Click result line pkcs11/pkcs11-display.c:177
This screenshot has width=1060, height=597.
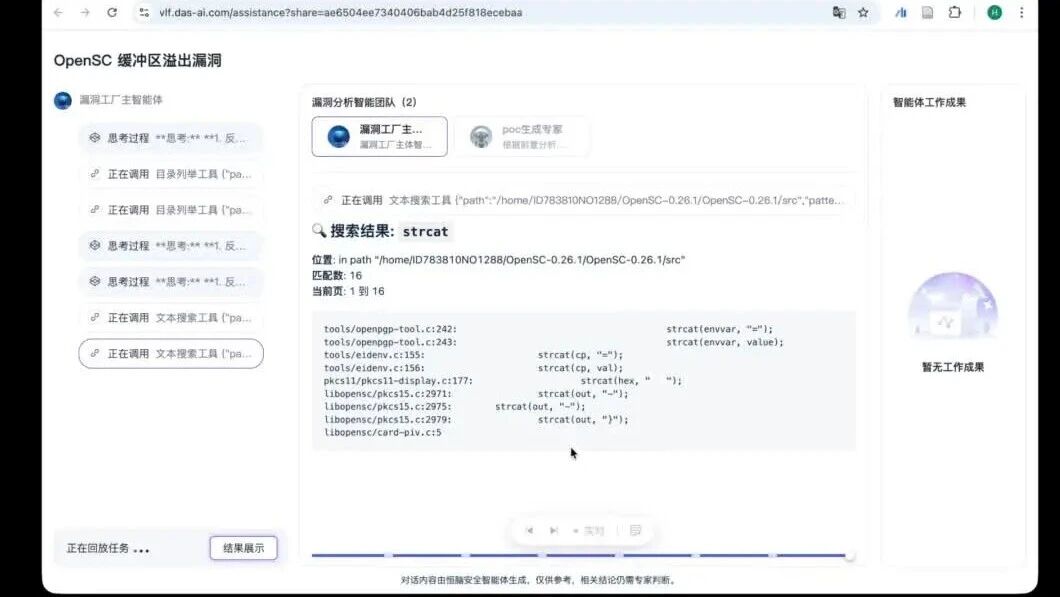[x=503, y=381]
